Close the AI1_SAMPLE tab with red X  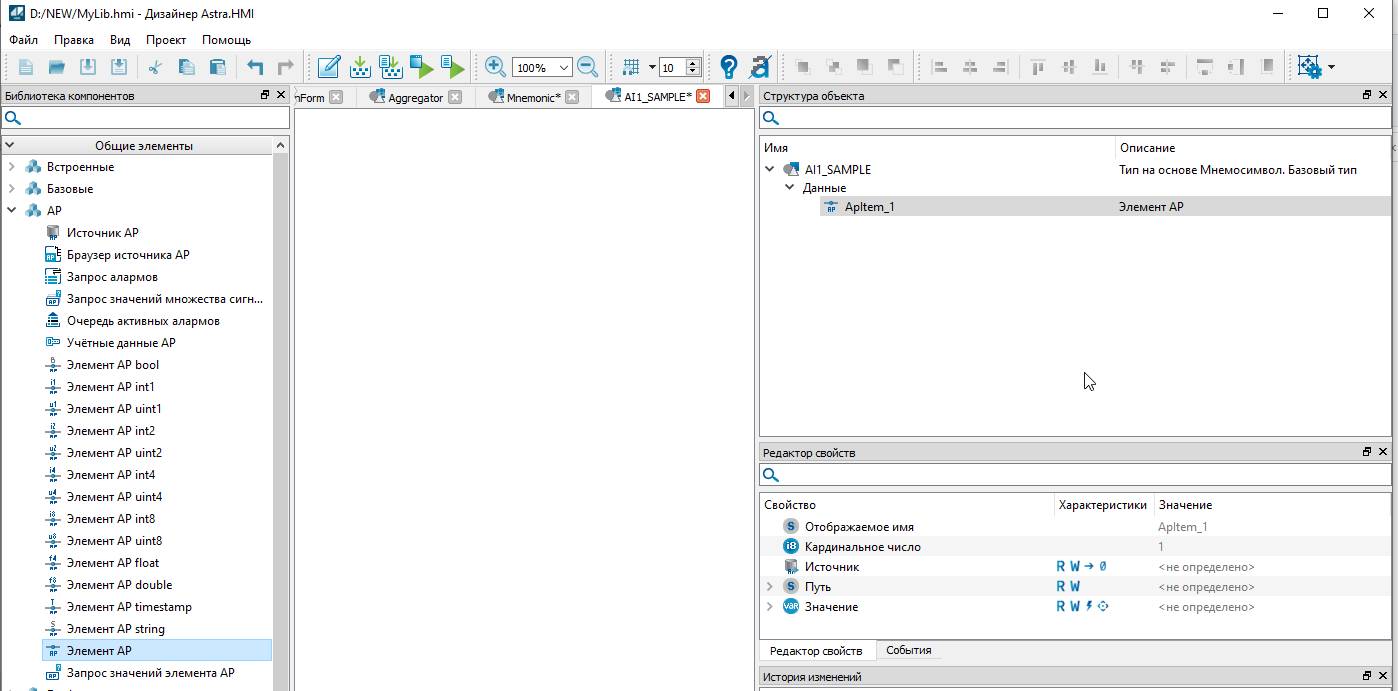coord(703,97)
